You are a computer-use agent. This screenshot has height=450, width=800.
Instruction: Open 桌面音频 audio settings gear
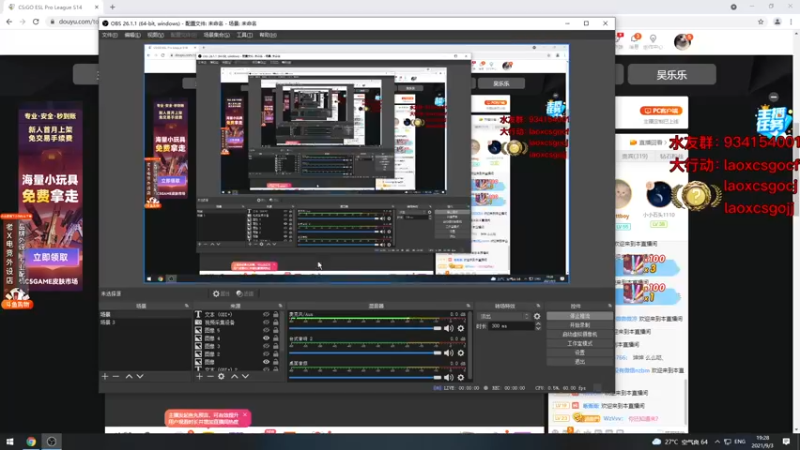pos(461,378)
